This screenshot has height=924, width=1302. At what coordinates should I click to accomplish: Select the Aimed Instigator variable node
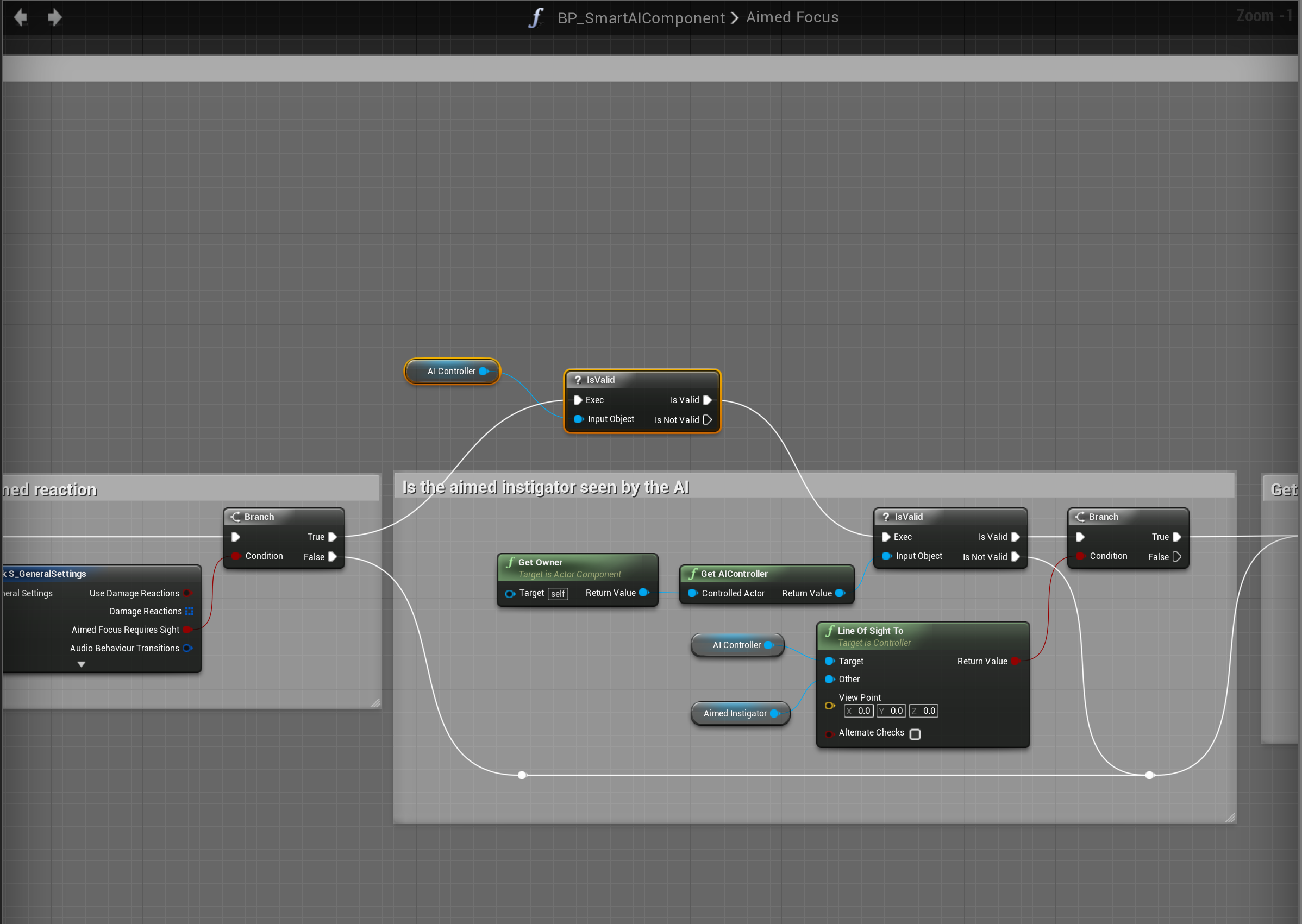[734, 713]
